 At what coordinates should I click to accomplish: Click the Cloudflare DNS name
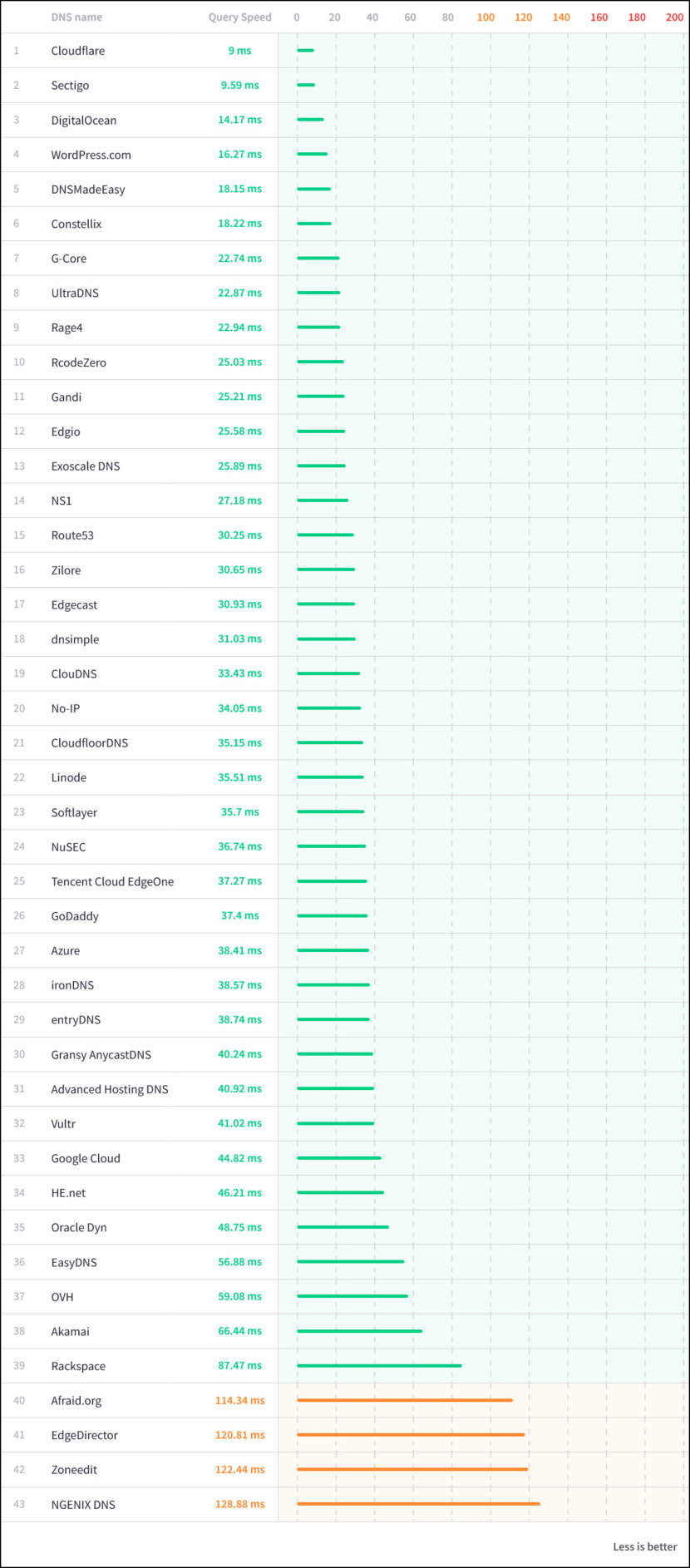click(78, 51)
